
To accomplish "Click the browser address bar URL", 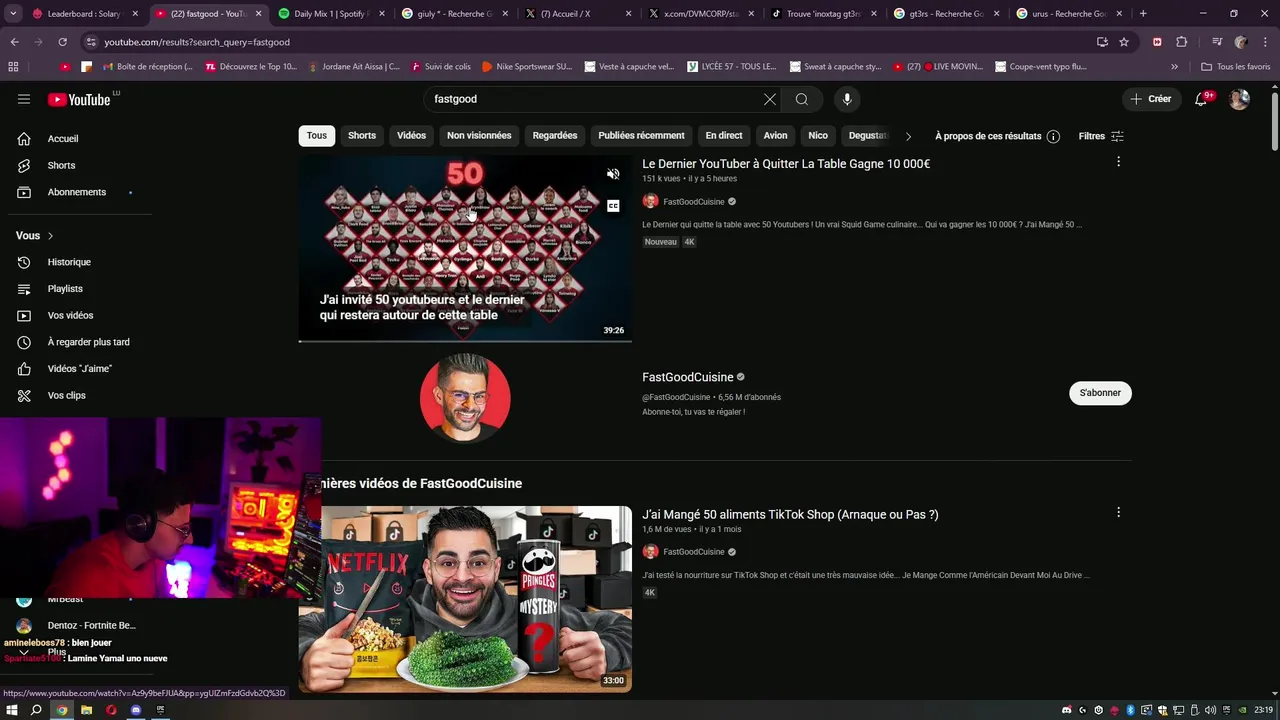I will click(197, 42).
